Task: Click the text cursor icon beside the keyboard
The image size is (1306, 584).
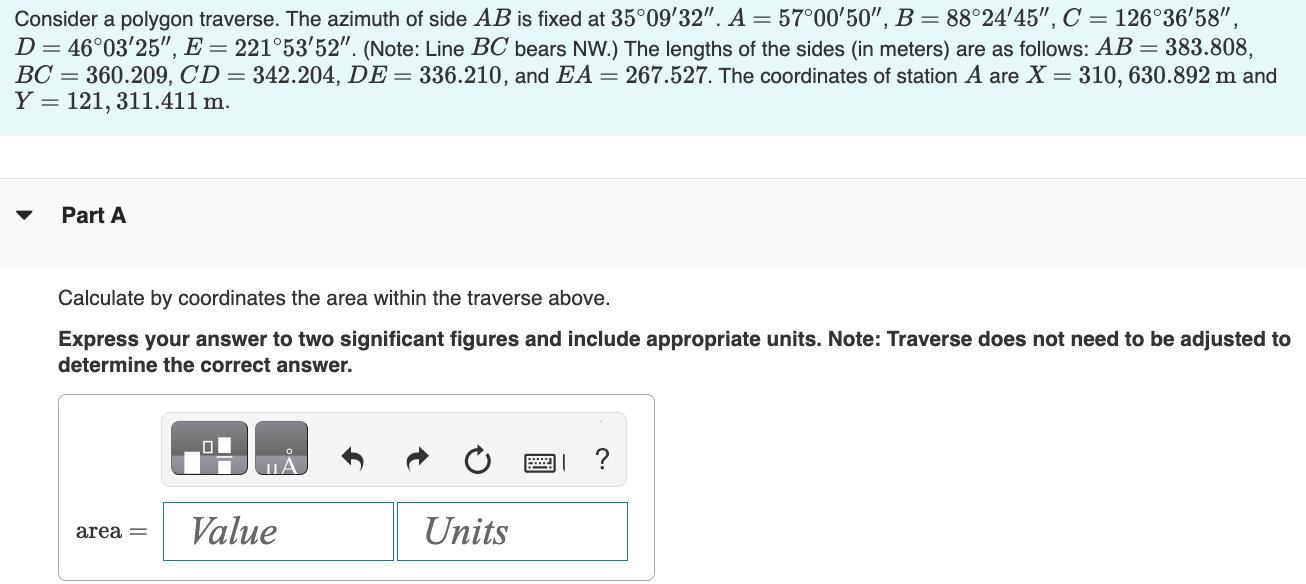Action: click(x=562, y=460)
